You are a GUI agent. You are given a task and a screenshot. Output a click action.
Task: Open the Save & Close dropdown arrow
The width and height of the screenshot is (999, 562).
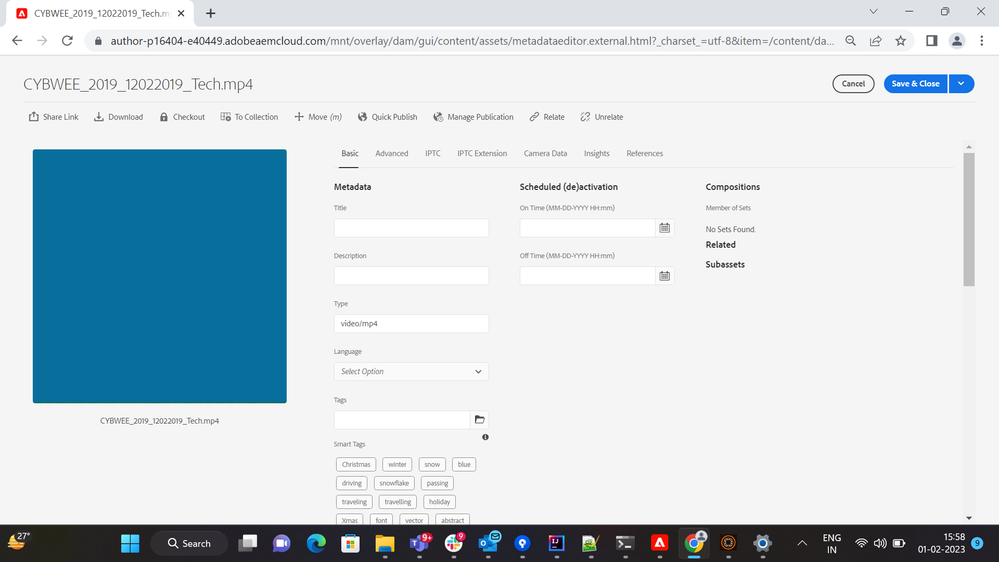click(x=960, y=84)
